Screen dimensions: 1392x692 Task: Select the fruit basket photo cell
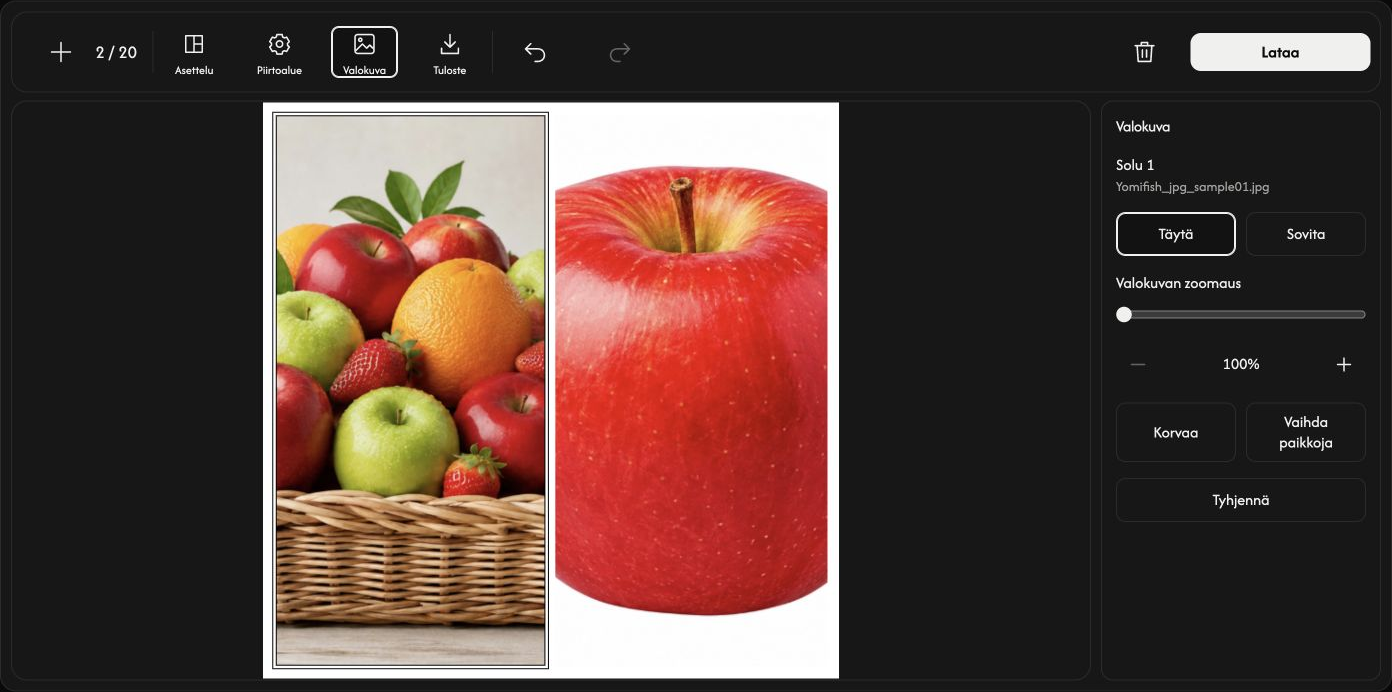[411, 390]
